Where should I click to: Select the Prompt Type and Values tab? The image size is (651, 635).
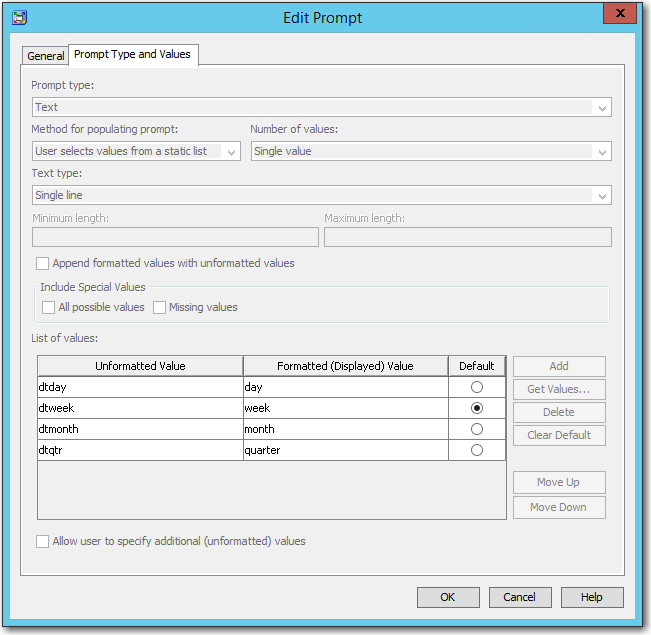[132, 54]
